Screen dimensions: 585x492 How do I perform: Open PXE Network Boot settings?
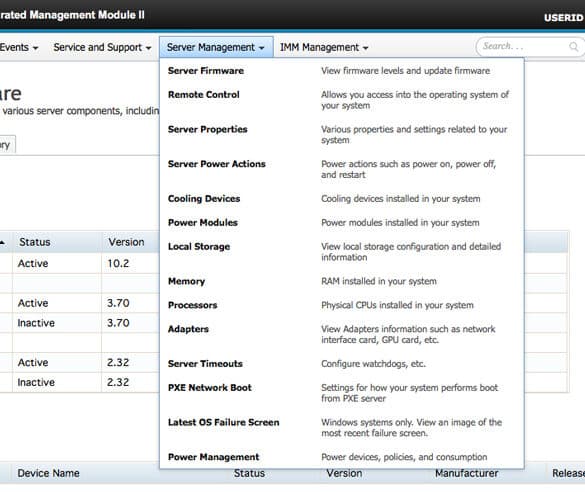coord(210,387)
